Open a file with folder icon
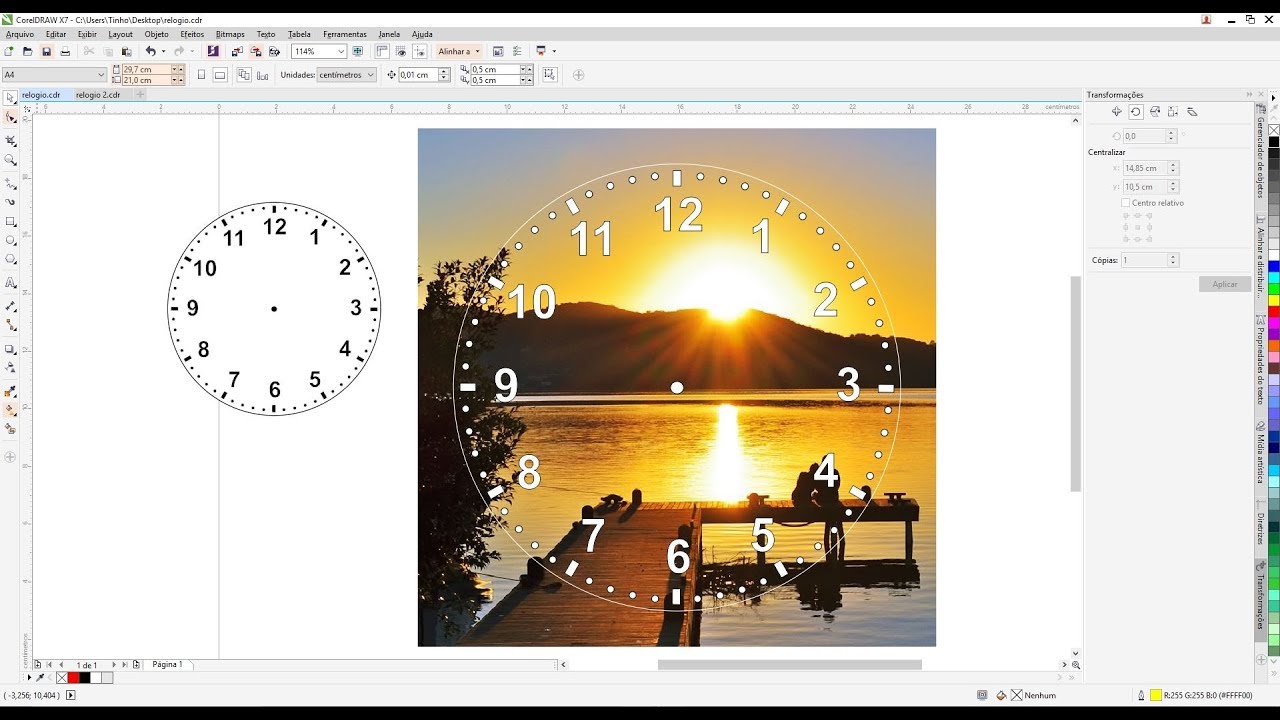 click(x=28, y=51)
